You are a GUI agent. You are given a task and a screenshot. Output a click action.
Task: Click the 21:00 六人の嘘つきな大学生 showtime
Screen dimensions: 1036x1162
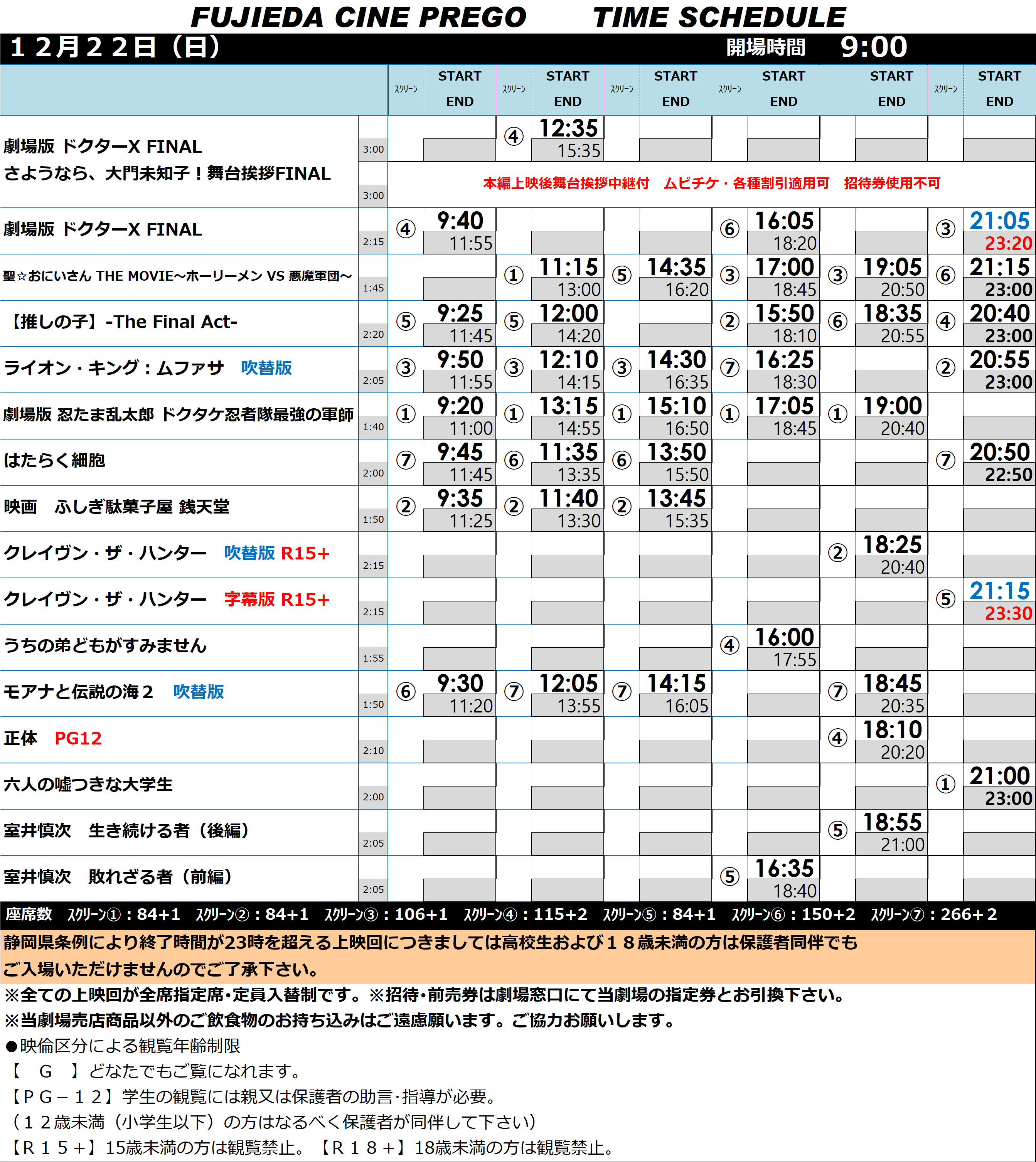pos(1000,776)
